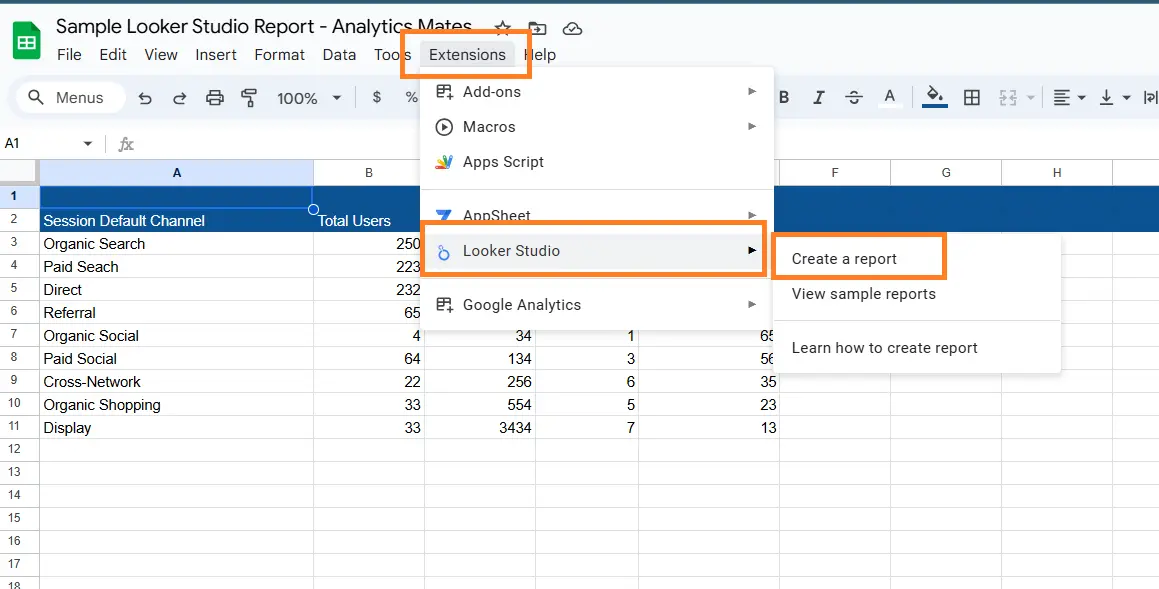
Task: Format as currency with dollar icon
Action: point(377,98)
